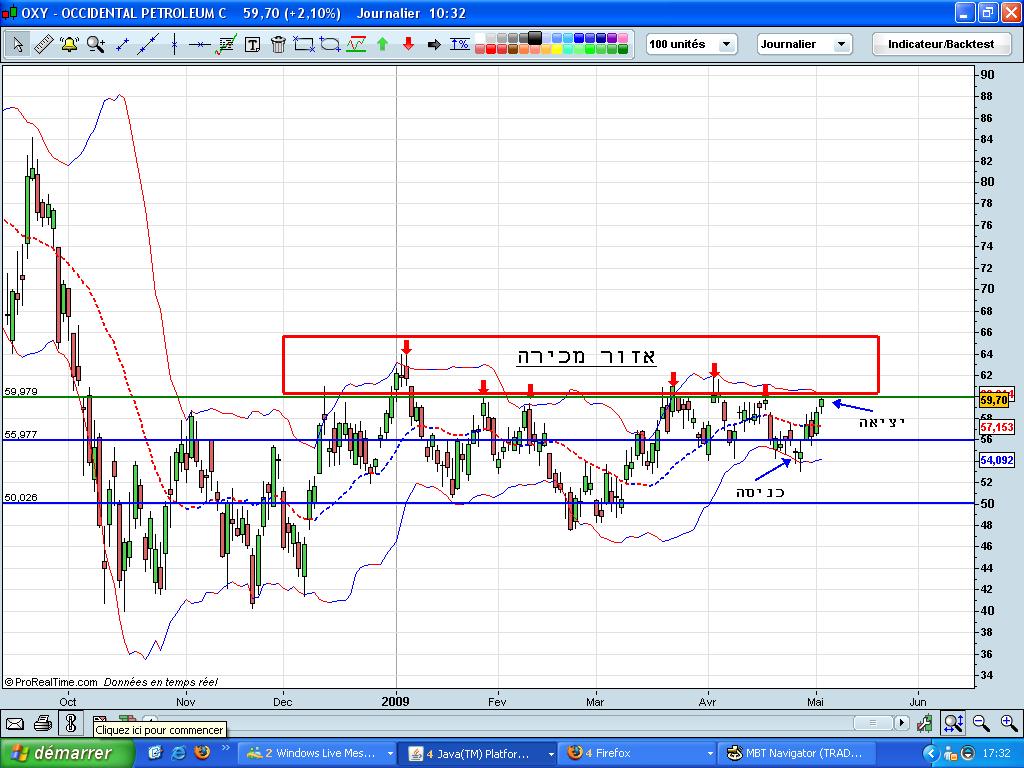This screenshot has height=768, width=1024.
Task: Toggle the auto-fit zoom magnifier with arrows
Action: (953, 724)
